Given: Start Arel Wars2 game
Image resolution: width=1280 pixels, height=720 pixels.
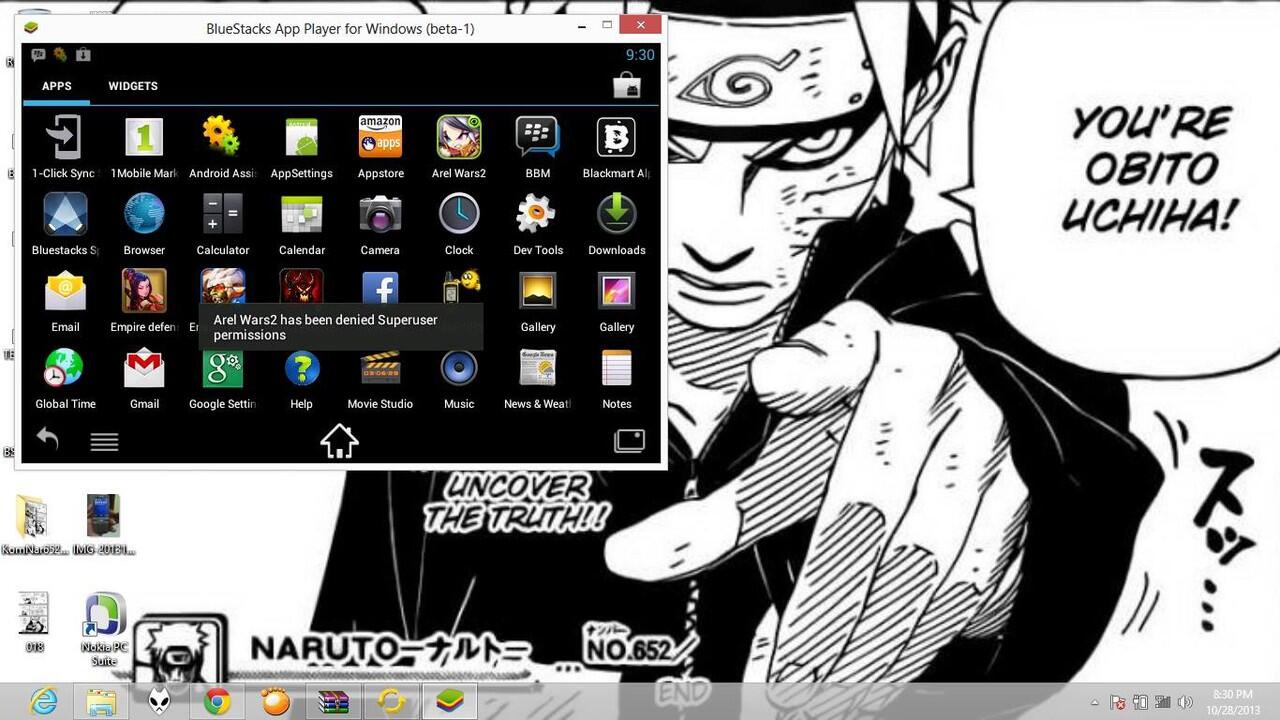Looking at the screenshot, I should [459, 137].
